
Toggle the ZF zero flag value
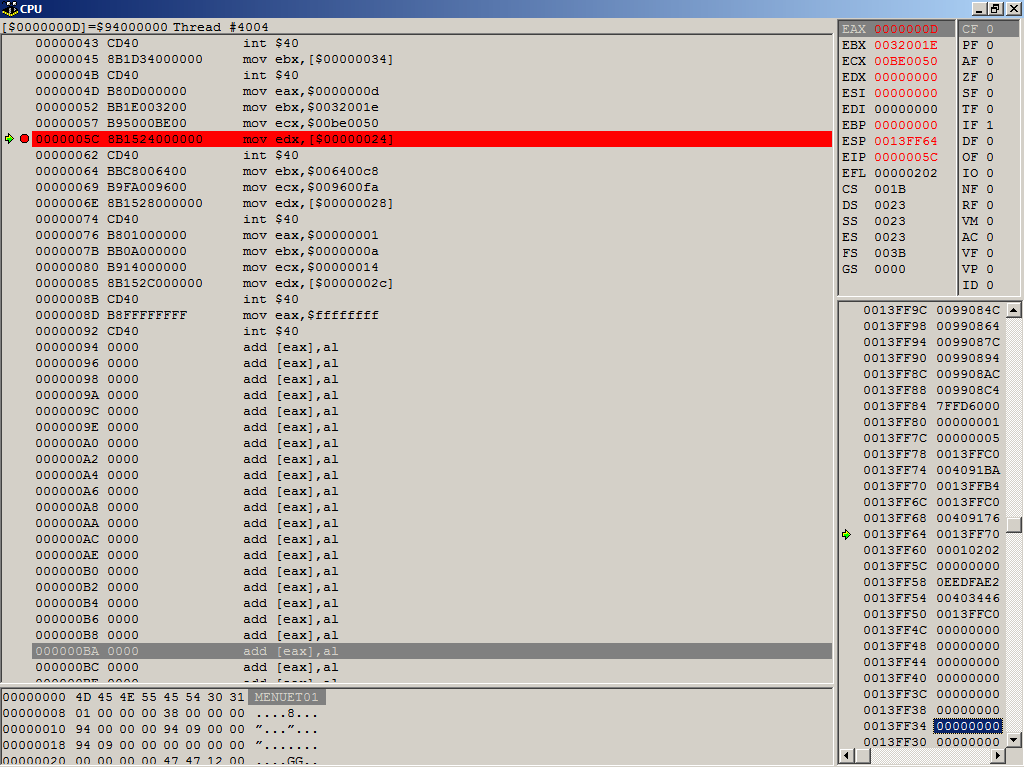coord(989,77)
